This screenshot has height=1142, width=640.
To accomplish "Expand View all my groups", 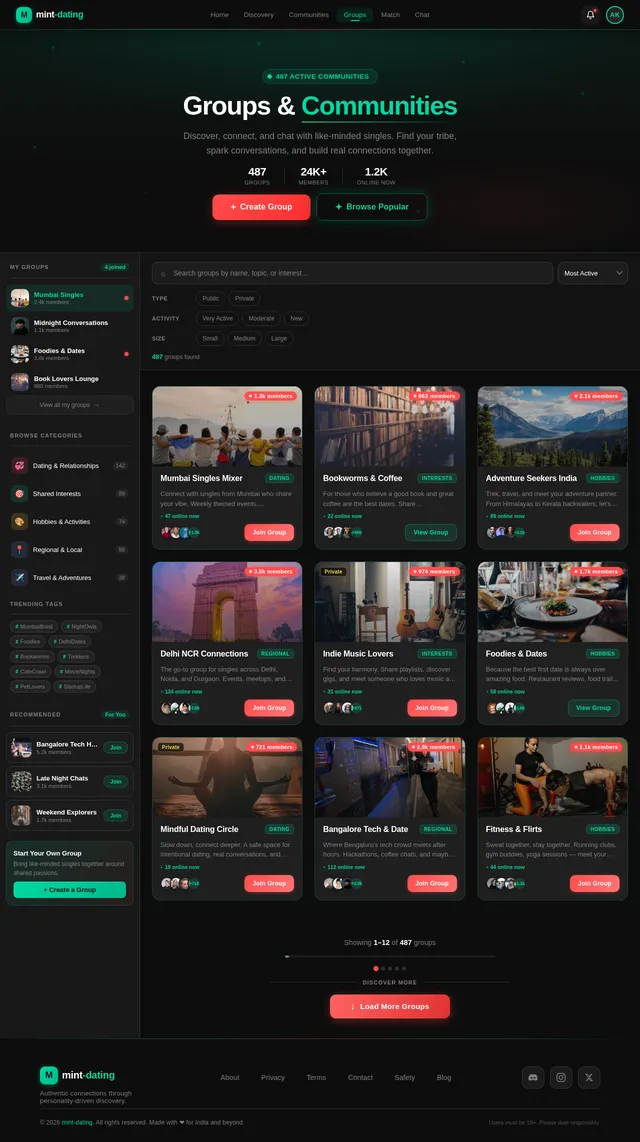I will click(x=69, y=405).
